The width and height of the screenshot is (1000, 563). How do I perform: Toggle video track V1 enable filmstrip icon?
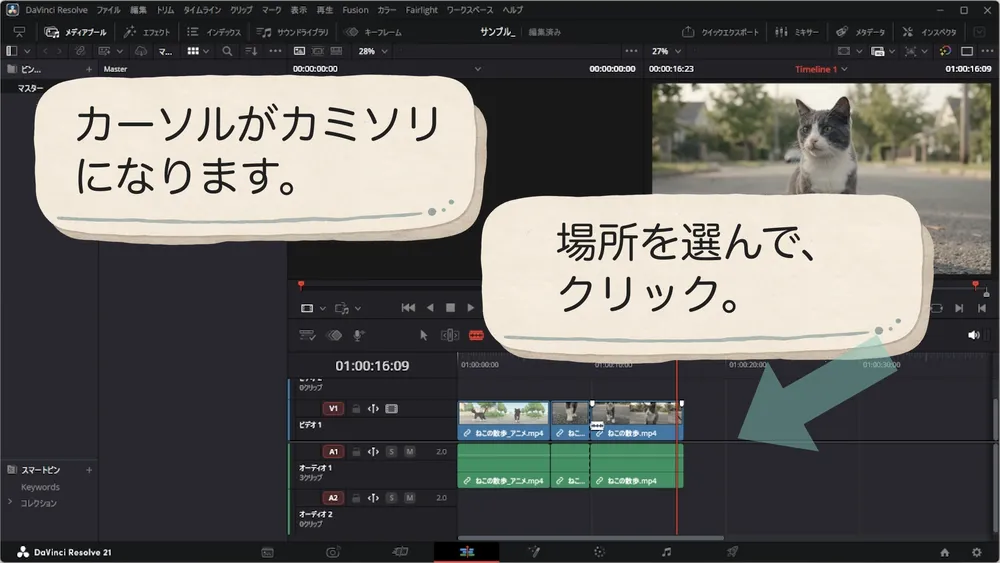[392, 409]
